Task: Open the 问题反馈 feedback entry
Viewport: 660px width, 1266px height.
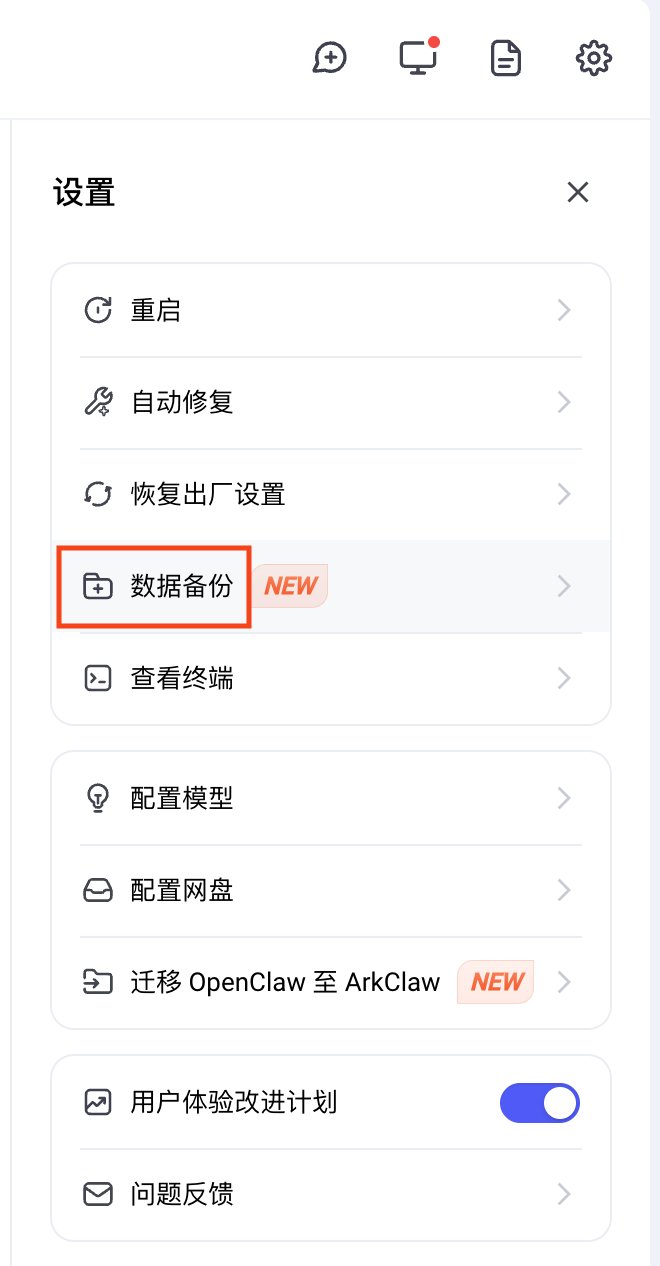Action: 182,1194
